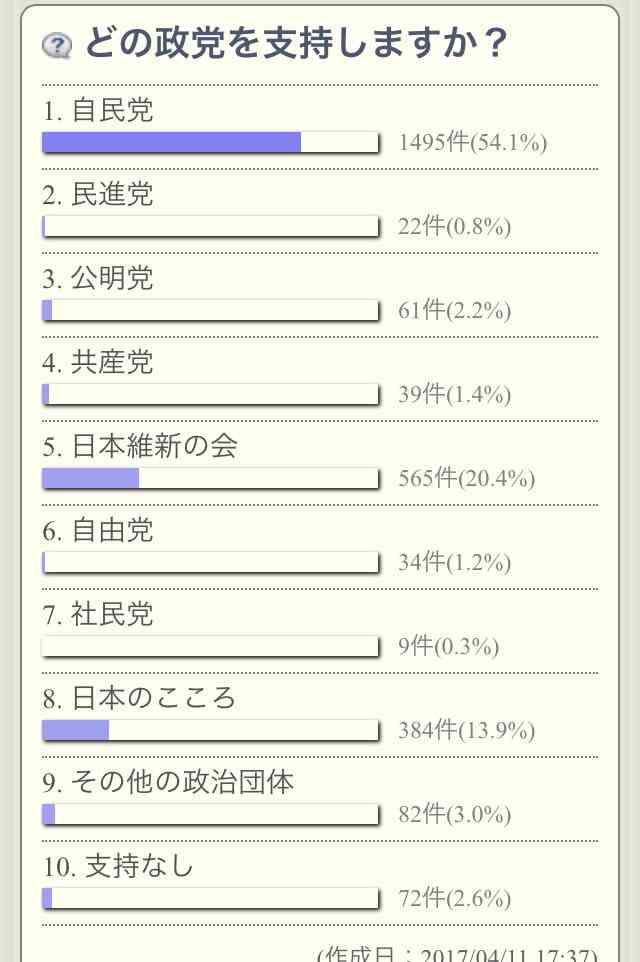Select the 日本維新の会 poll option label

[x=140, y=447]
